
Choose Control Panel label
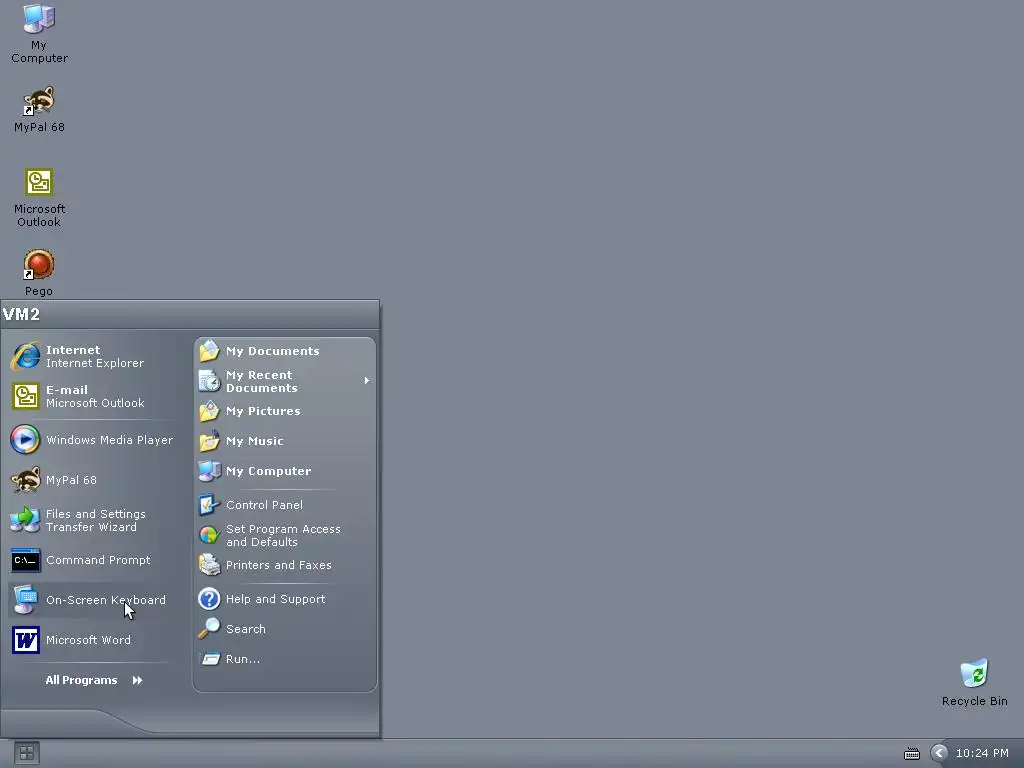pos(264,505)
